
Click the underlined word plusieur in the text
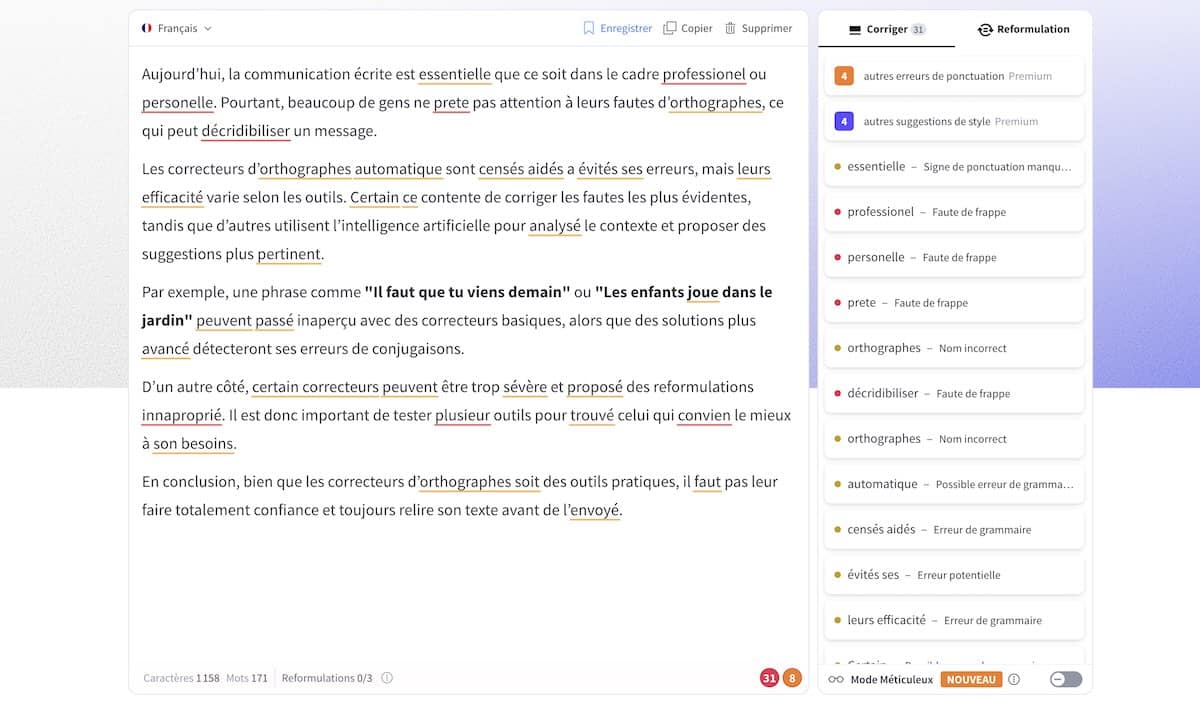pyautogui.click(x=463, y=415)
